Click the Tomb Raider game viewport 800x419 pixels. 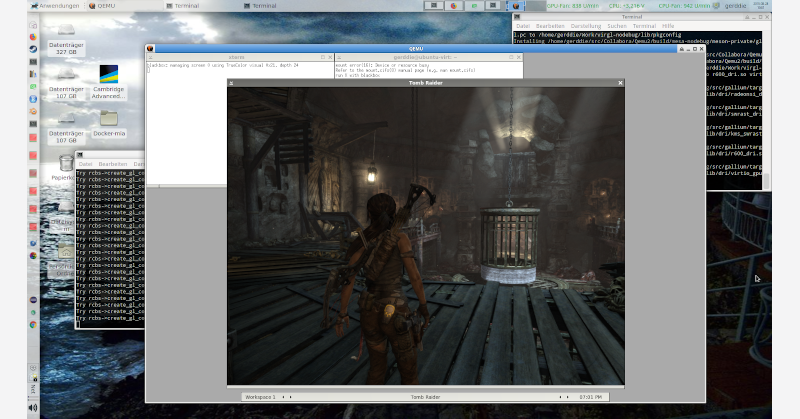click(426, 235)
